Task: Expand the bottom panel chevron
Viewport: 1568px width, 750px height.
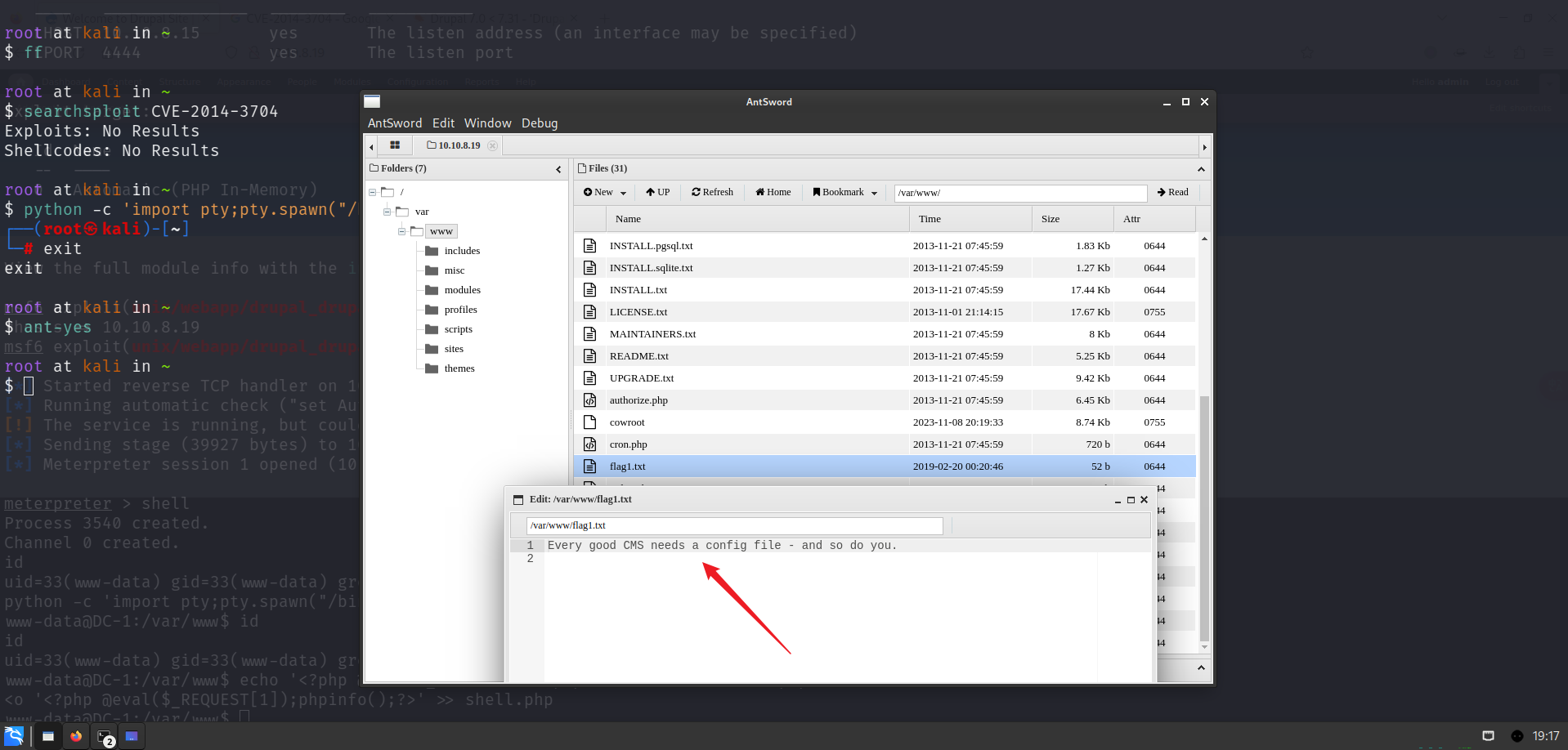Action: click(x=1201, y=668)
